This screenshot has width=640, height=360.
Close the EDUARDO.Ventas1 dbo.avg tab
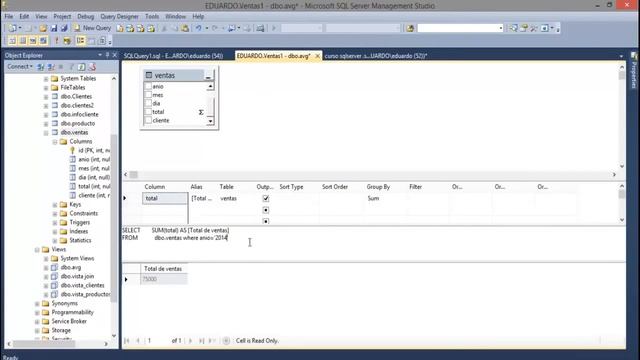coord(317,56)
